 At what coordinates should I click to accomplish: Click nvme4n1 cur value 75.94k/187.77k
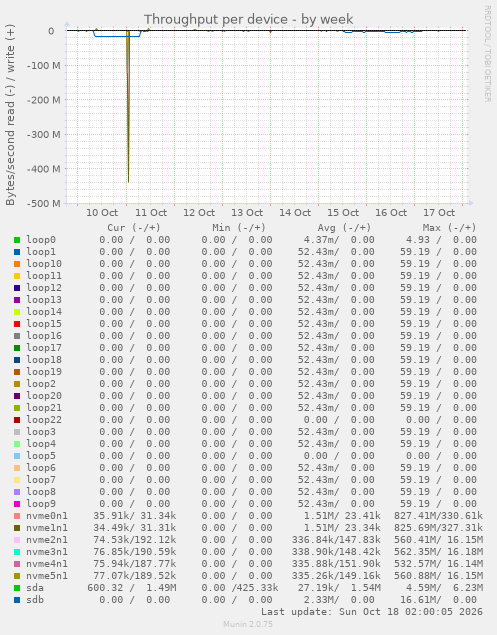pos(134,564)
